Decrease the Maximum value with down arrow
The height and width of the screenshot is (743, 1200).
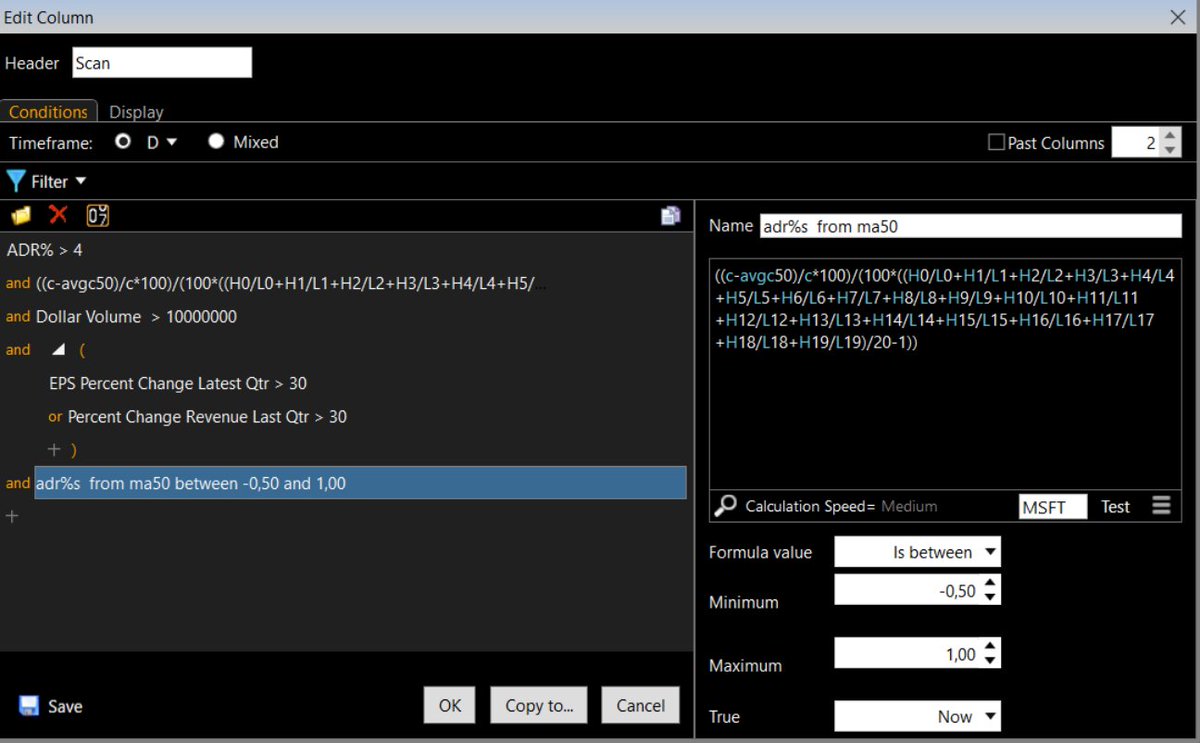tap(990, 661)
